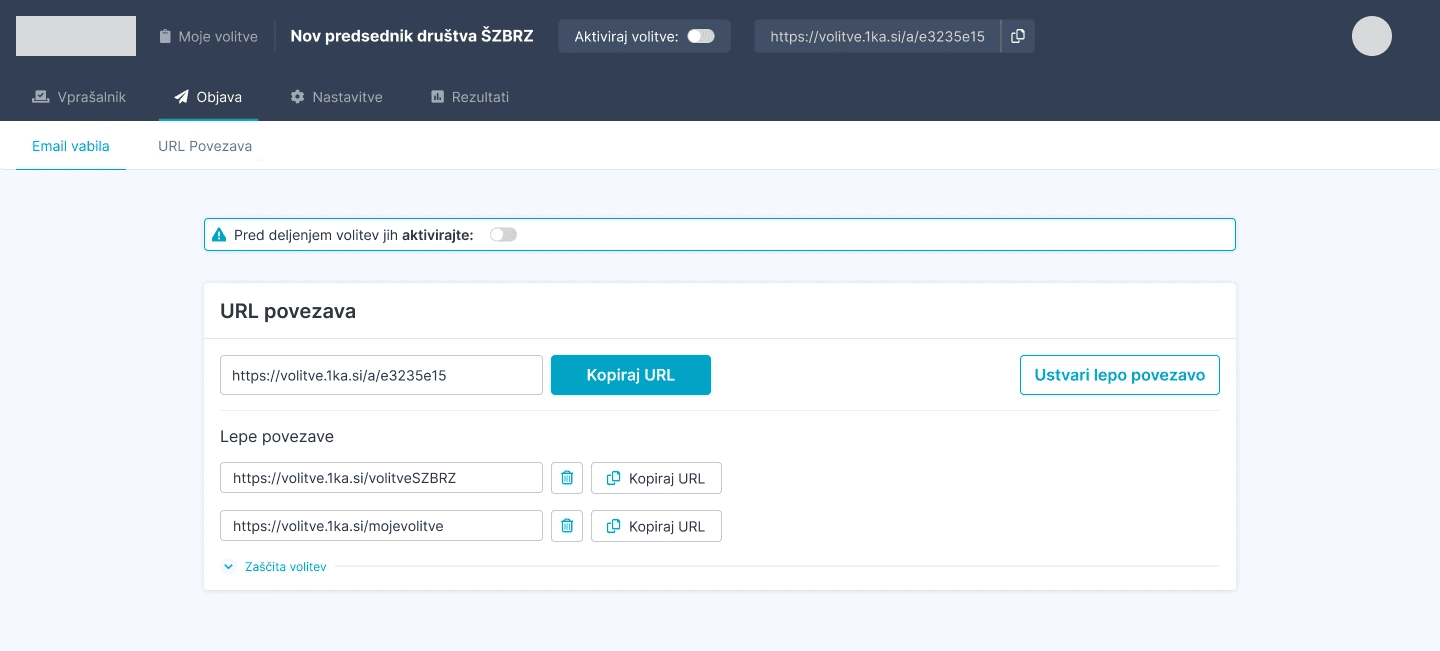The width and height of the screenshot is (1440, 651).
Task: Click the Rezultati chart icon
Action: [x=436, y=96]
